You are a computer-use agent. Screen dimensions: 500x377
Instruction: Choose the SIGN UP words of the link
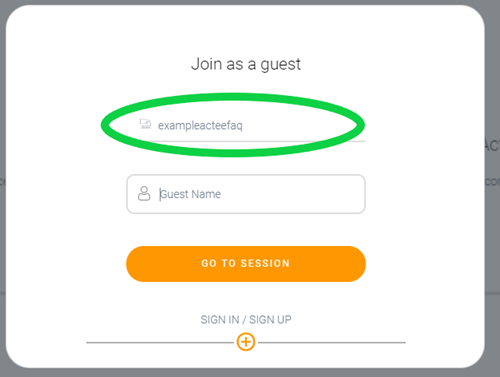270,320
